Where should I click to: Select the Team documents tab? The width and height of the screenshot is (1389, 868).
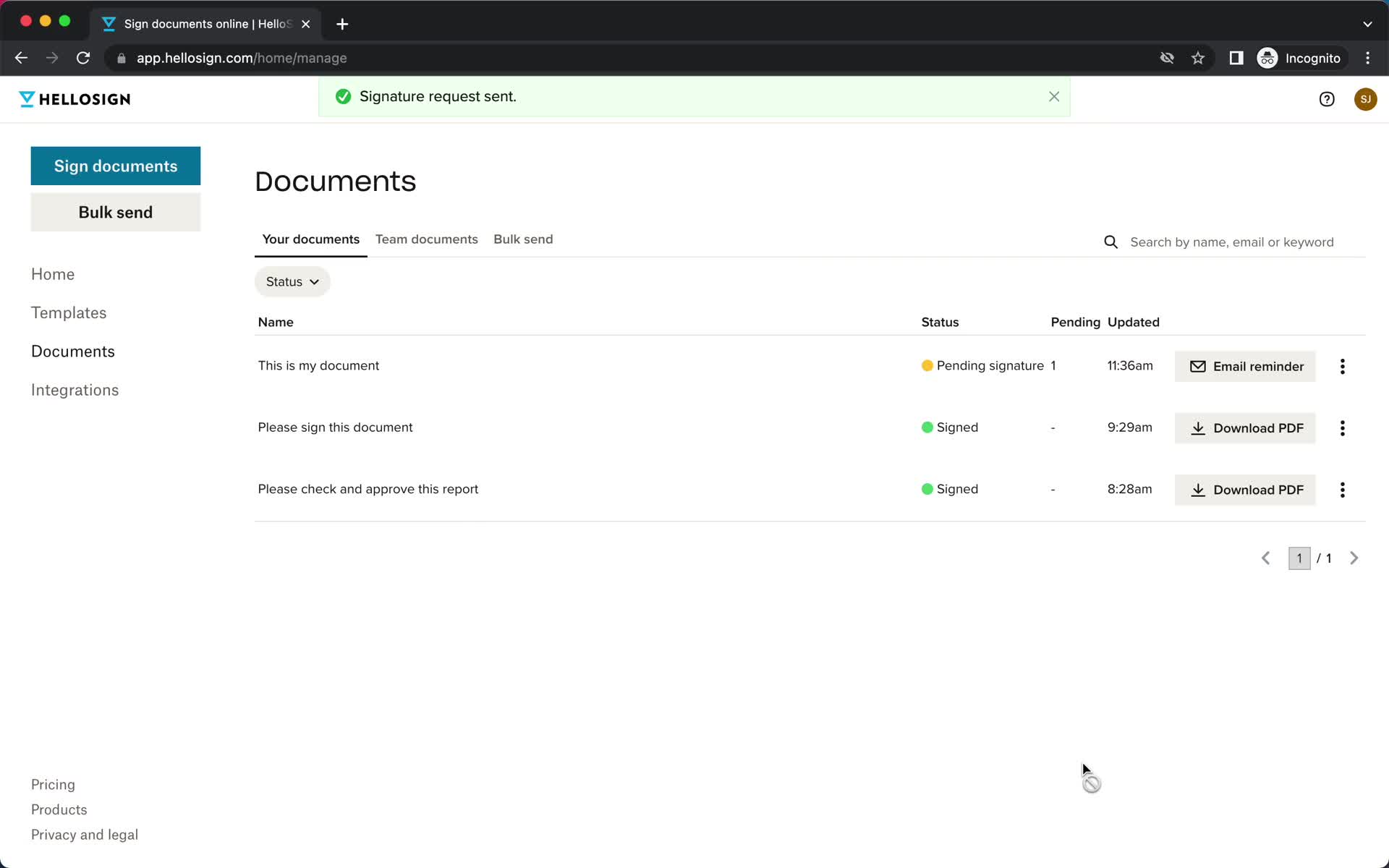(x=426, y=238)
